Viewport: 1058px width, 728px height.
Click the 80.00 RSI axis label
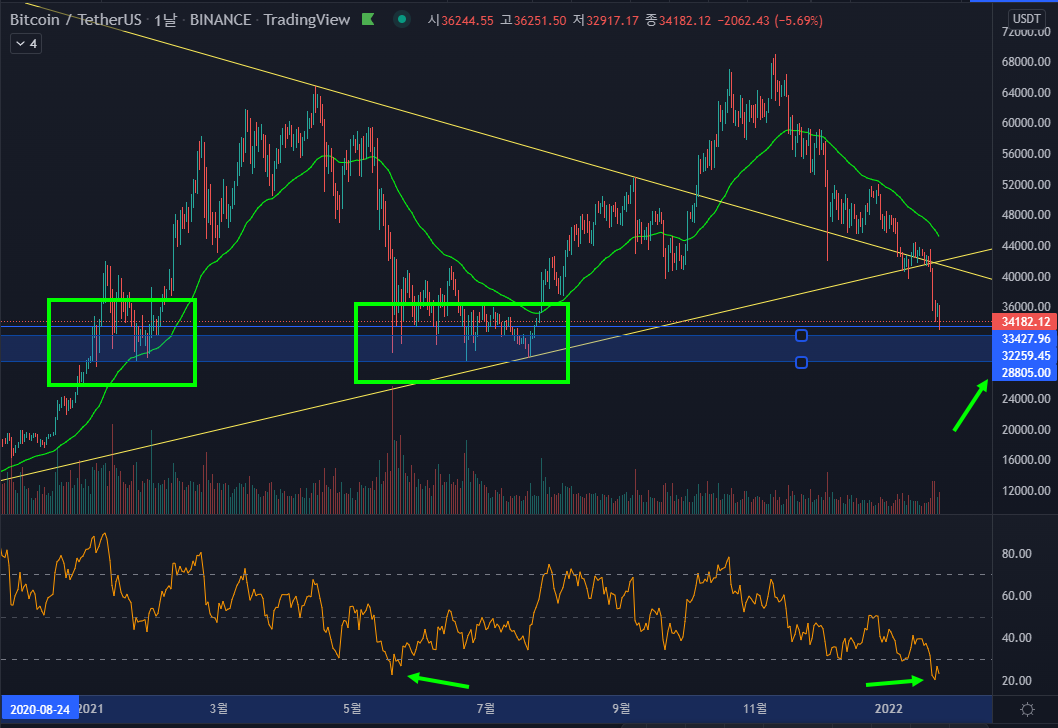tap(1016, 553)
